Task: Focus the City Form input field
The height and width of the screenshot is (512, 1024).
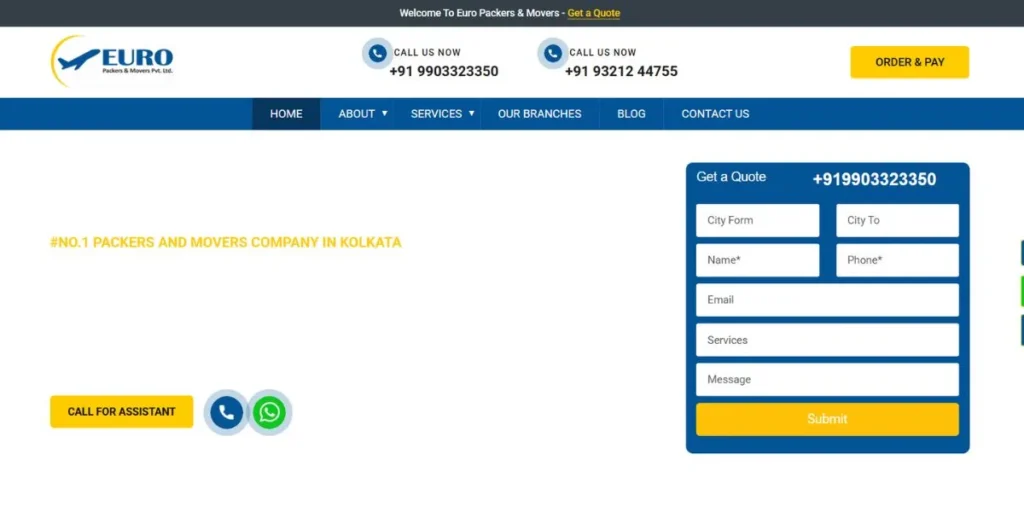Action: pos(757,220)
